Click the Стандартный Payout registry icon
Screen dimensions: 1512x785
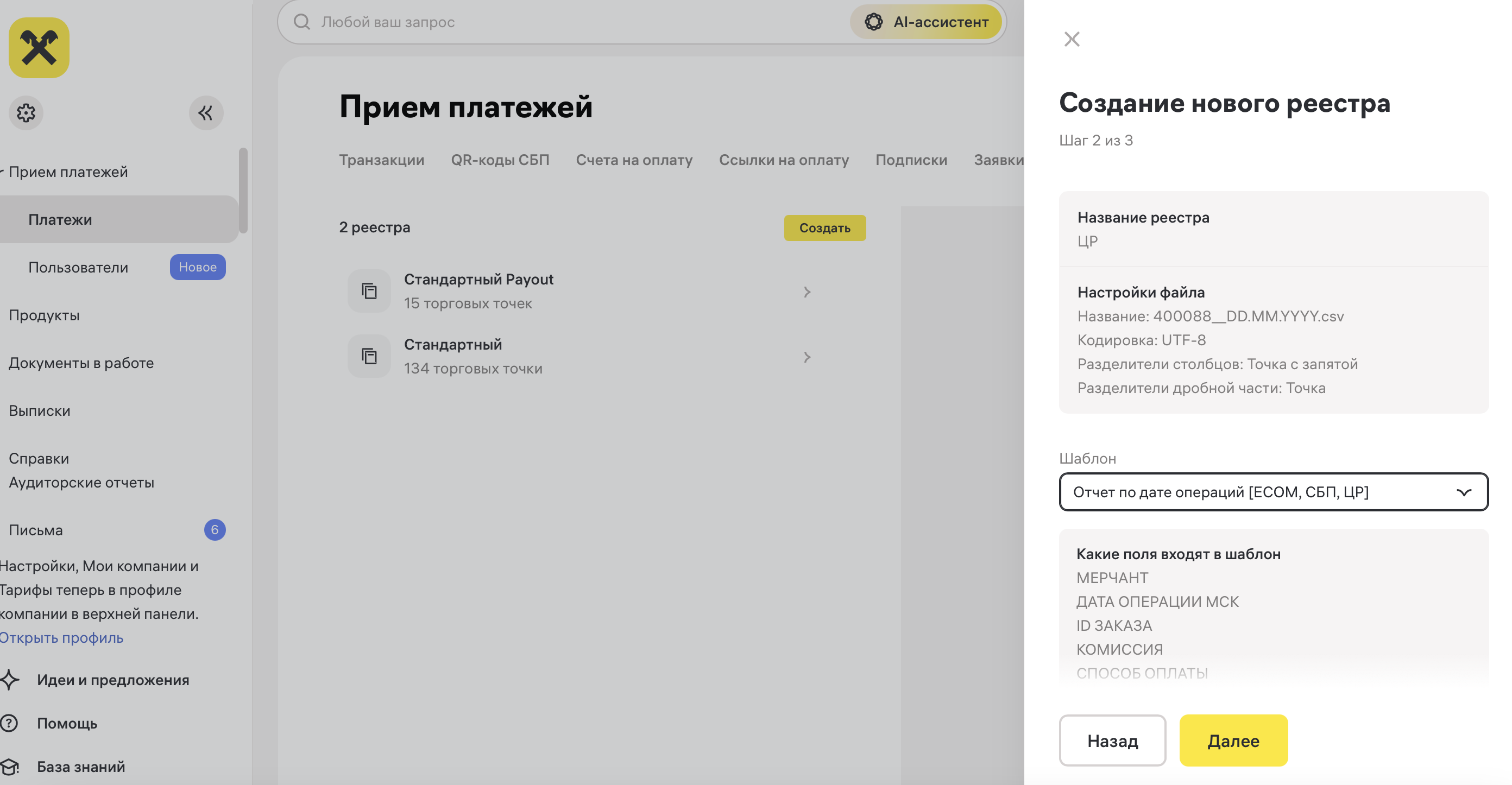tap(369, 291)
